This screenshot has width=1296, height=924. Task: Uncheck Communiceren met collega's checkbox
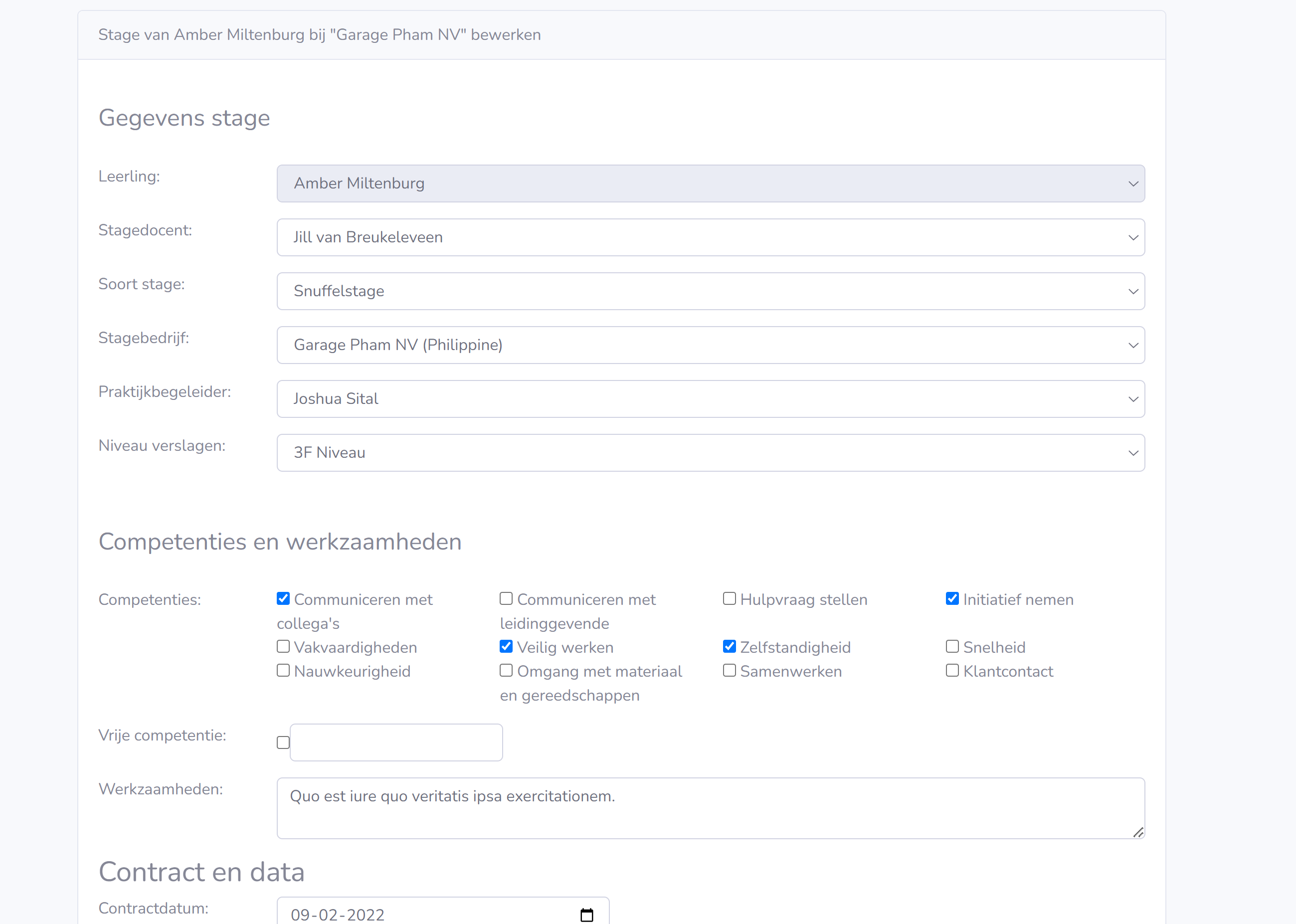(283, 598)
